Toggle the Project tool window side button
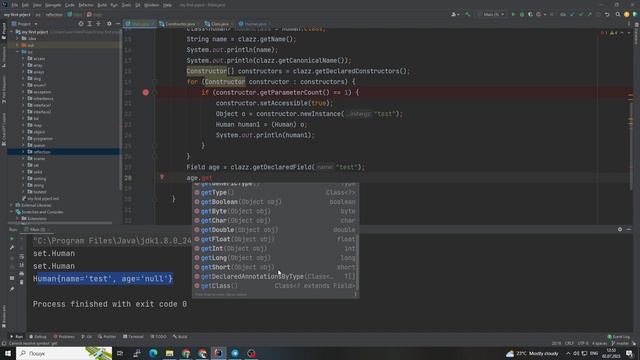The image size is (640, 360). coord(4,31)
